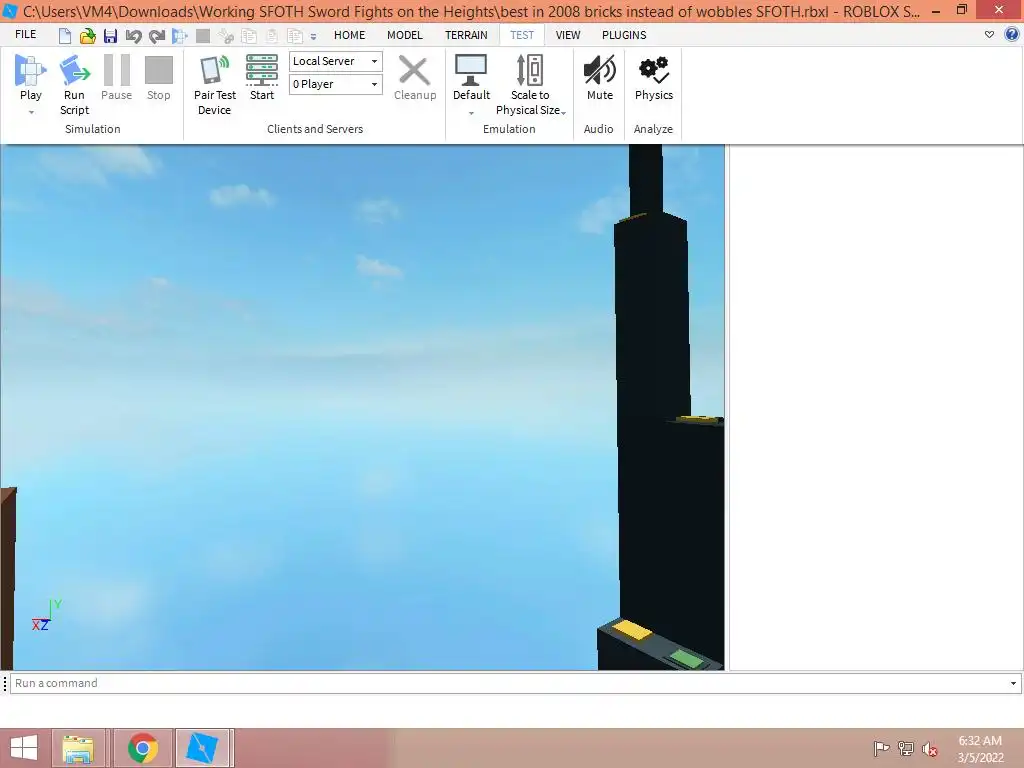Switch to the HOME tab
This screenshot has width=1024, height=768.
(349, 35)
